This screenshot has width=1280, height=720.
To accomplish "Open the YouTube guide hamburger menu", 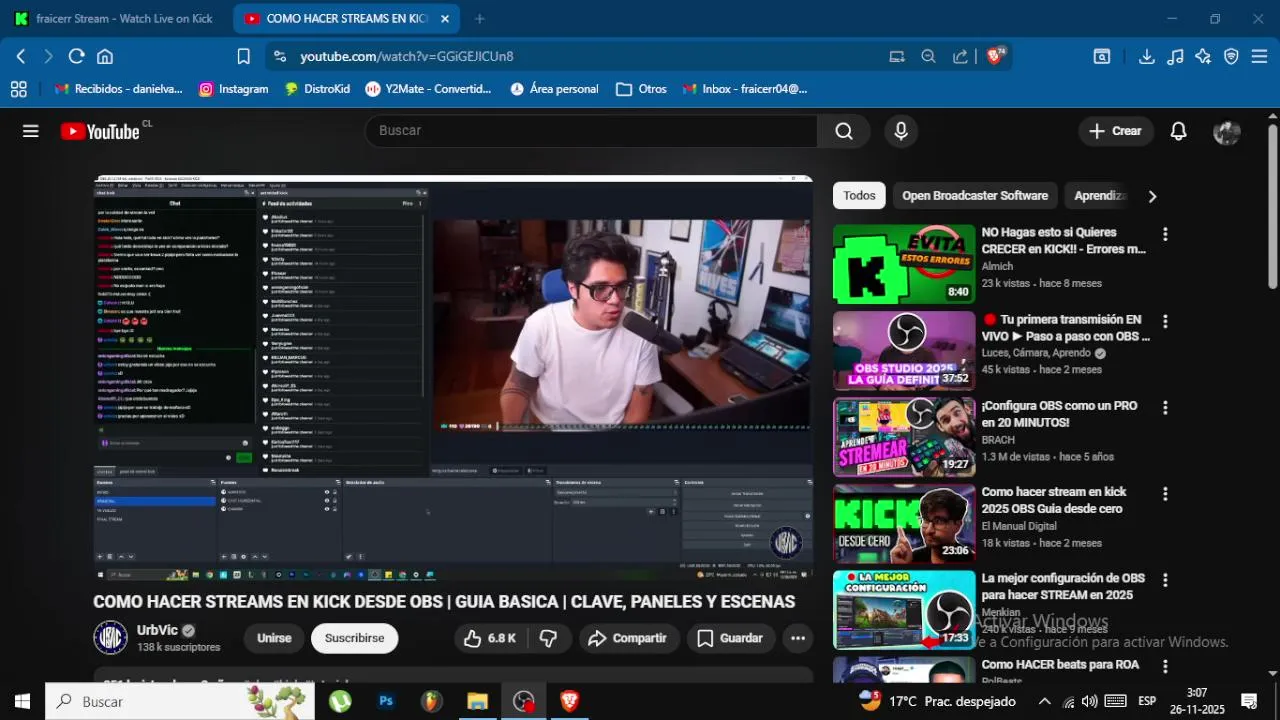I will [31, 131].
